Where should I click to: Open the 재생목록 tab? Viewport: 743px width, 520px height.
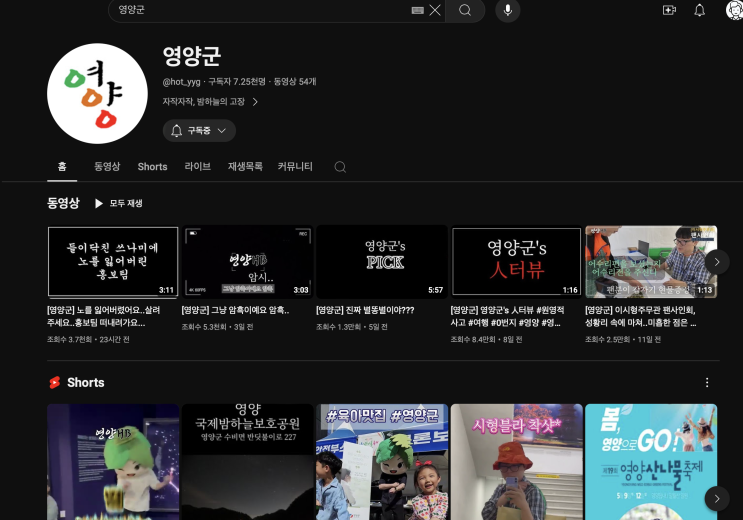245,167
